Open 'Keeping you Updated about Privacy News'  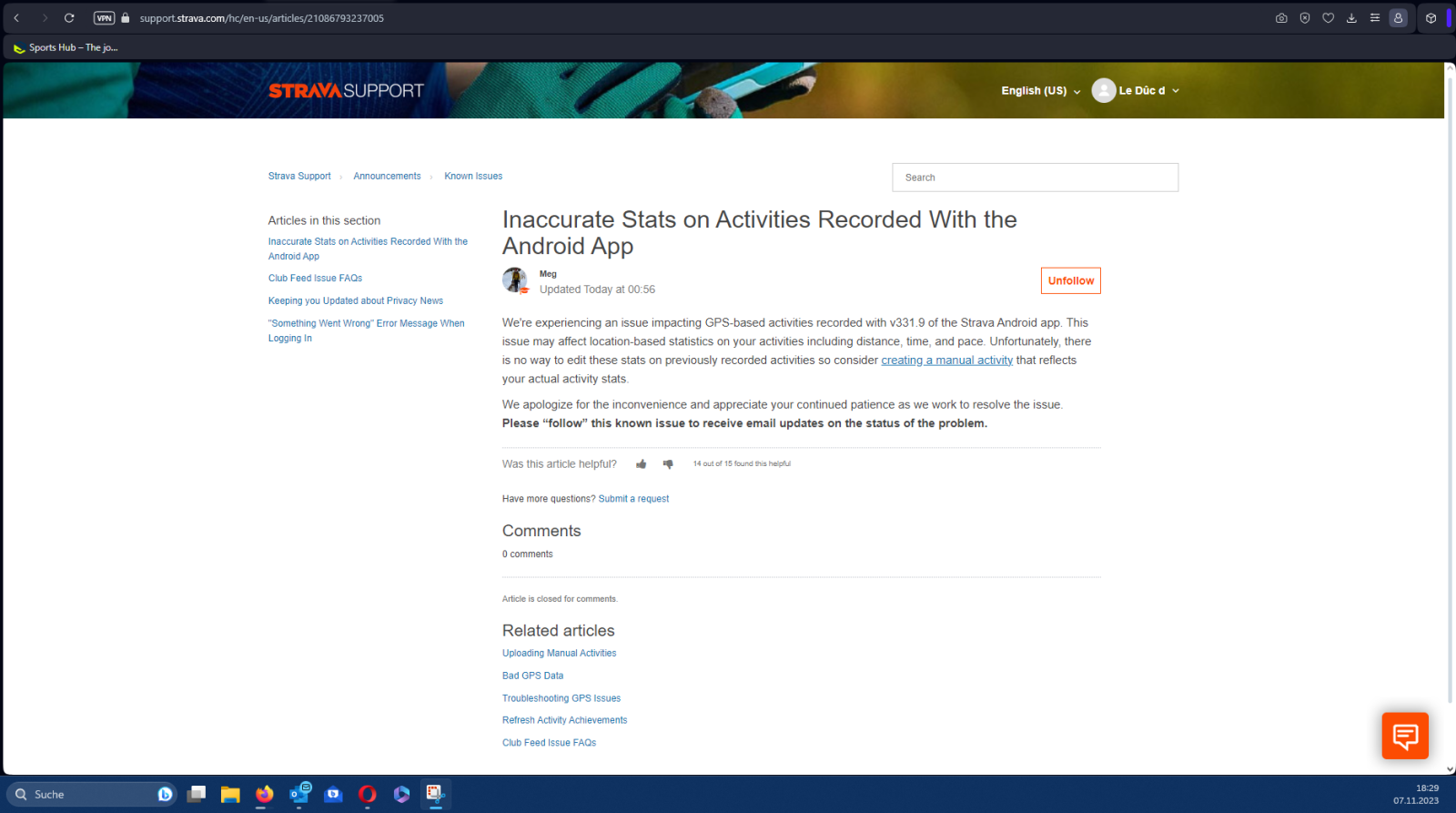coord(355,301)
